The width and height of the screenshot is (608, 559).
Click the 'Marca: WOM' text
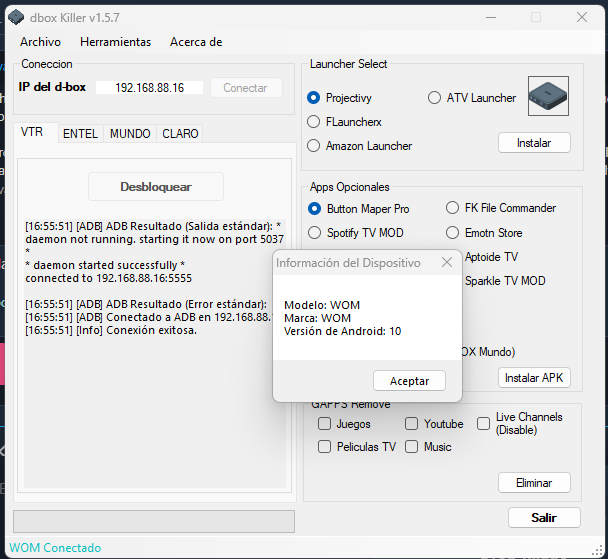click(x=317, y=318)
